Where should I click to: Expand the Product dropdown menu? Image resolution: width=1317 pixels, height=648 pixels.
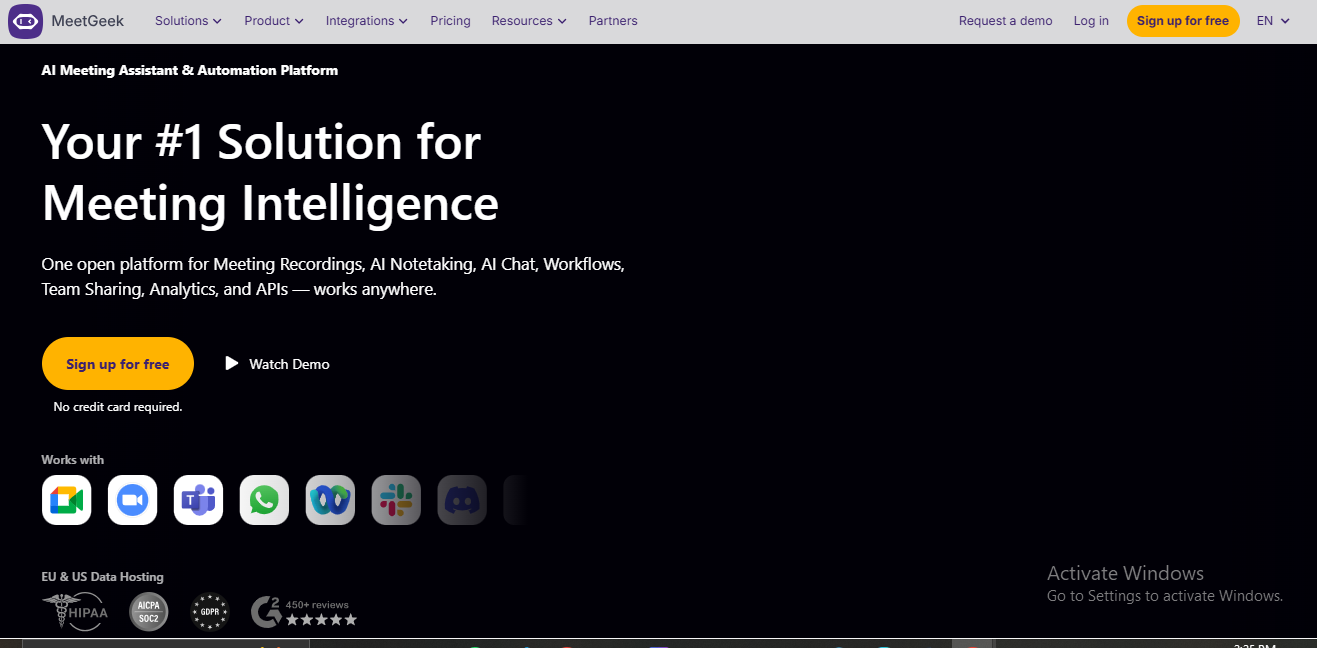point(274,21)
